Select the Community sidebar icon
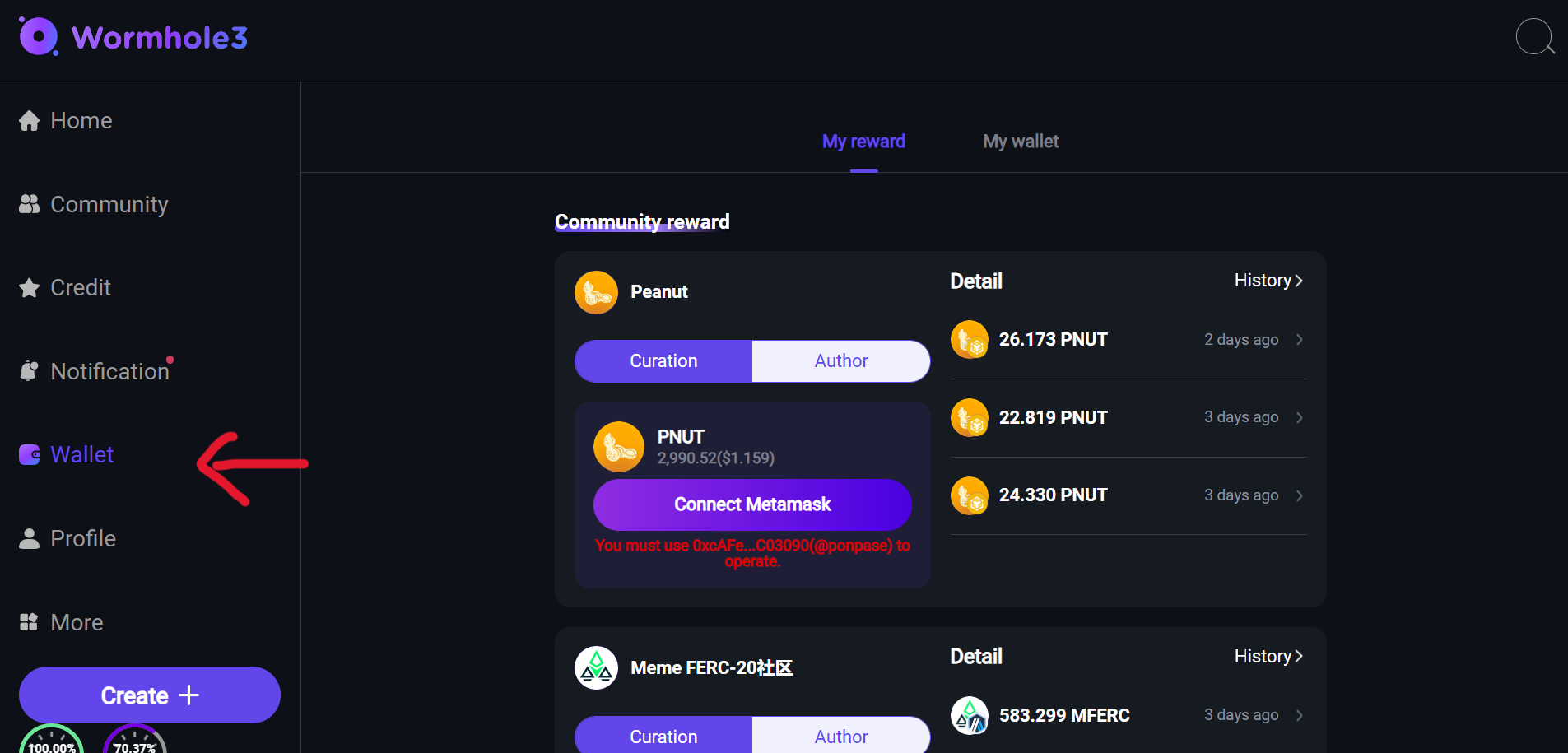 (29, 204)
